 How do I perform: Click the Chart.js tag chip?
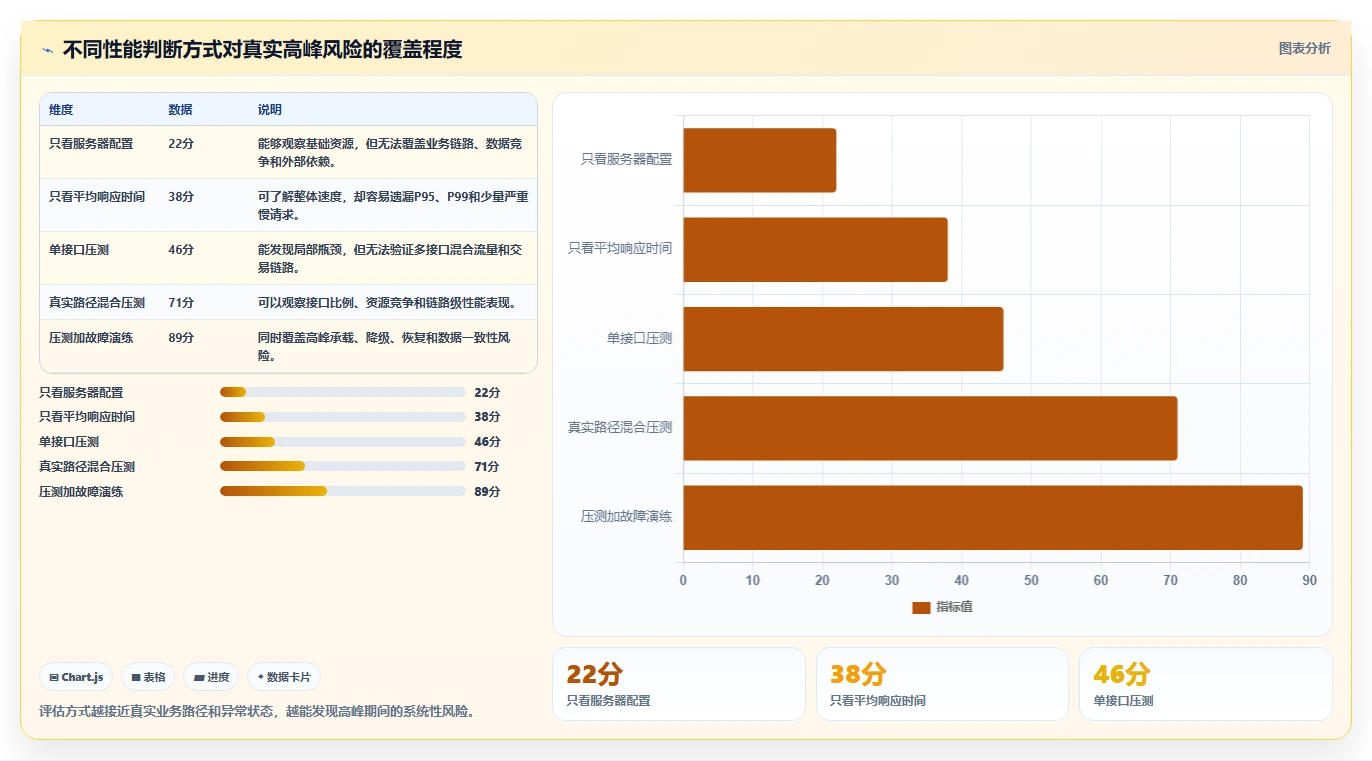[x=76, y=677]
